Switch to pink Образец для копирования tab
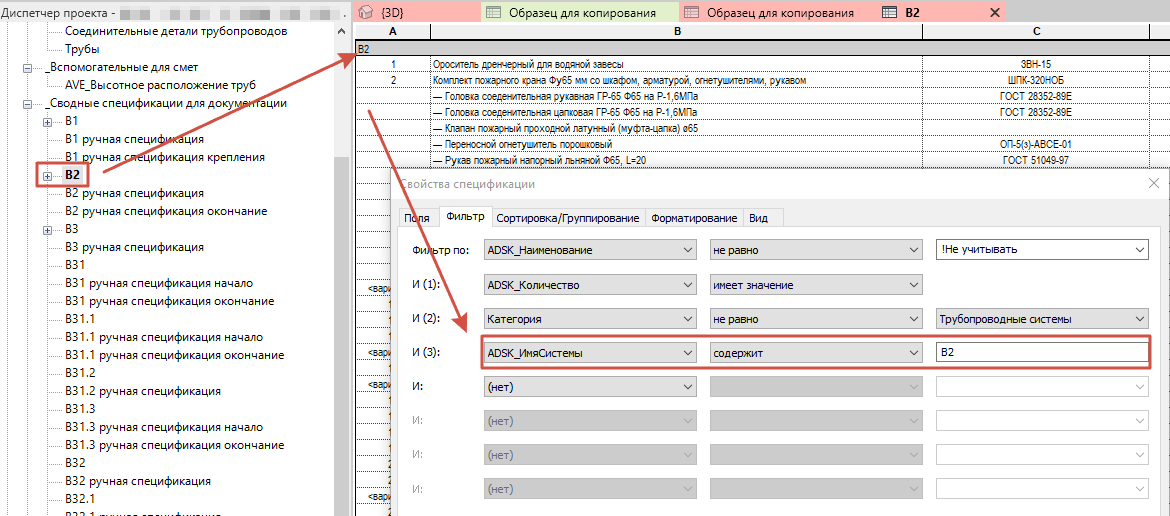Image resolution: width=1170 pixels, height=516 pixels. [x=779, y=12]
